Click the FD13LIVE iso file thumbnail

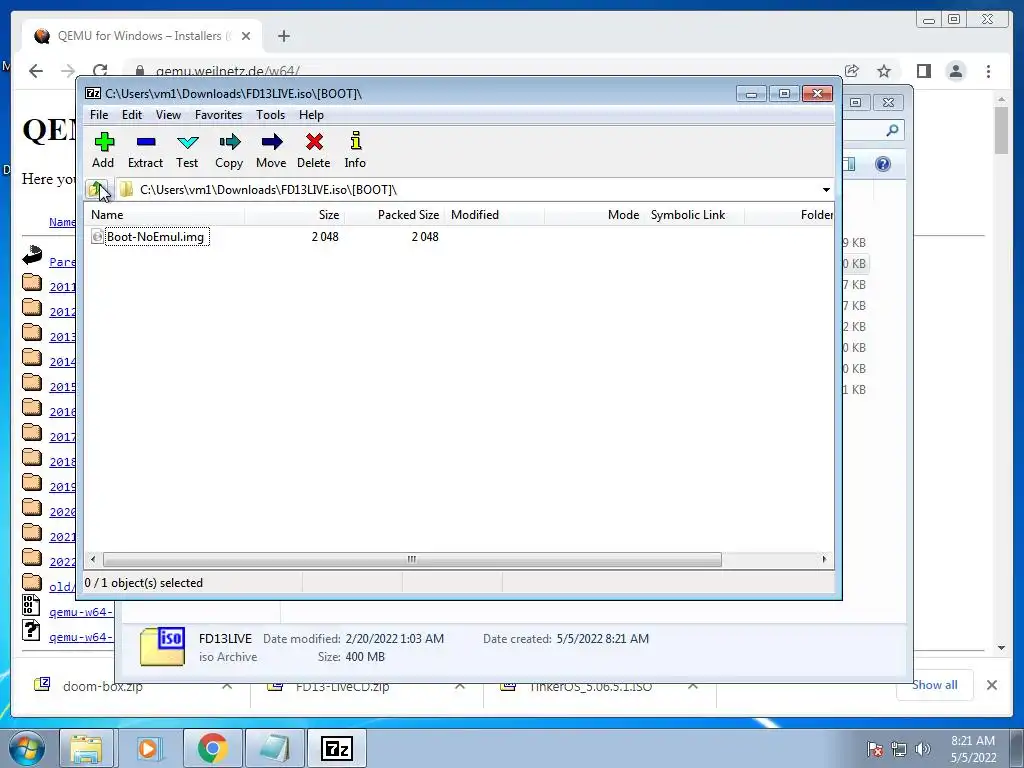[163, 646]
